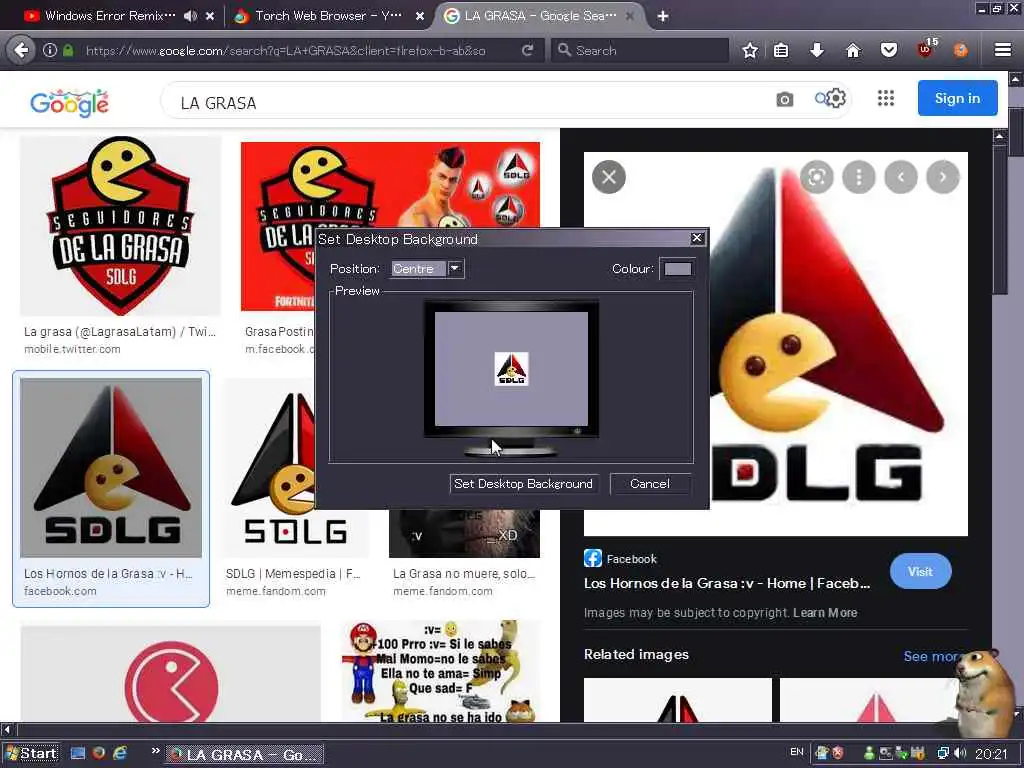This screenshot has height=768, width=1024.
Task: Open the uBlock Origin extension icon
Action: [925, 49]
